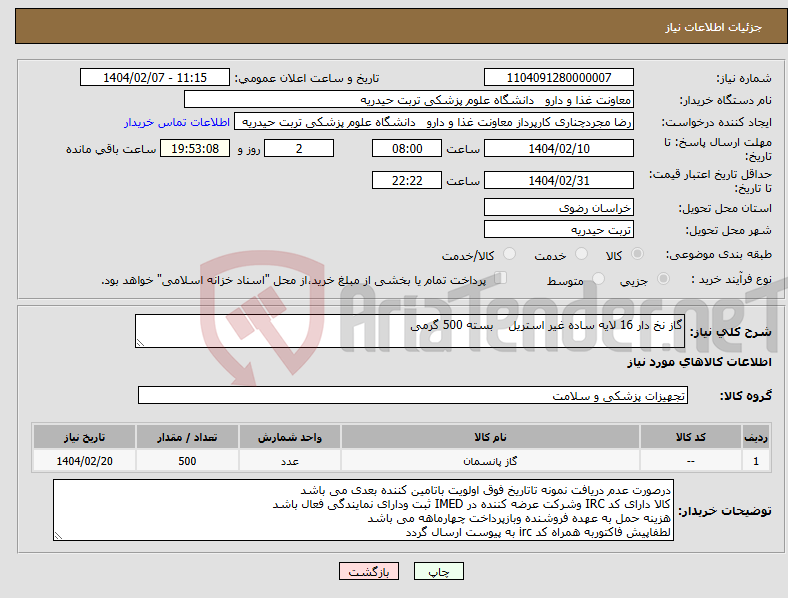Click the general need description text area
Image resolution: width=788 pixels, height=598 pixels.
pos(410,331)
